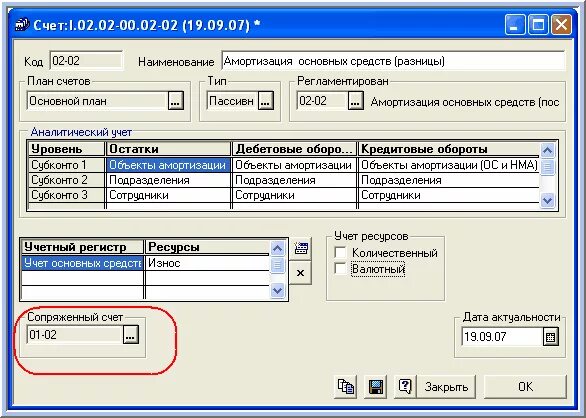Screen dimensions: 586x418
Task: Select Сотрудники in Дебетовые обороты column
Action: [295, 195]
